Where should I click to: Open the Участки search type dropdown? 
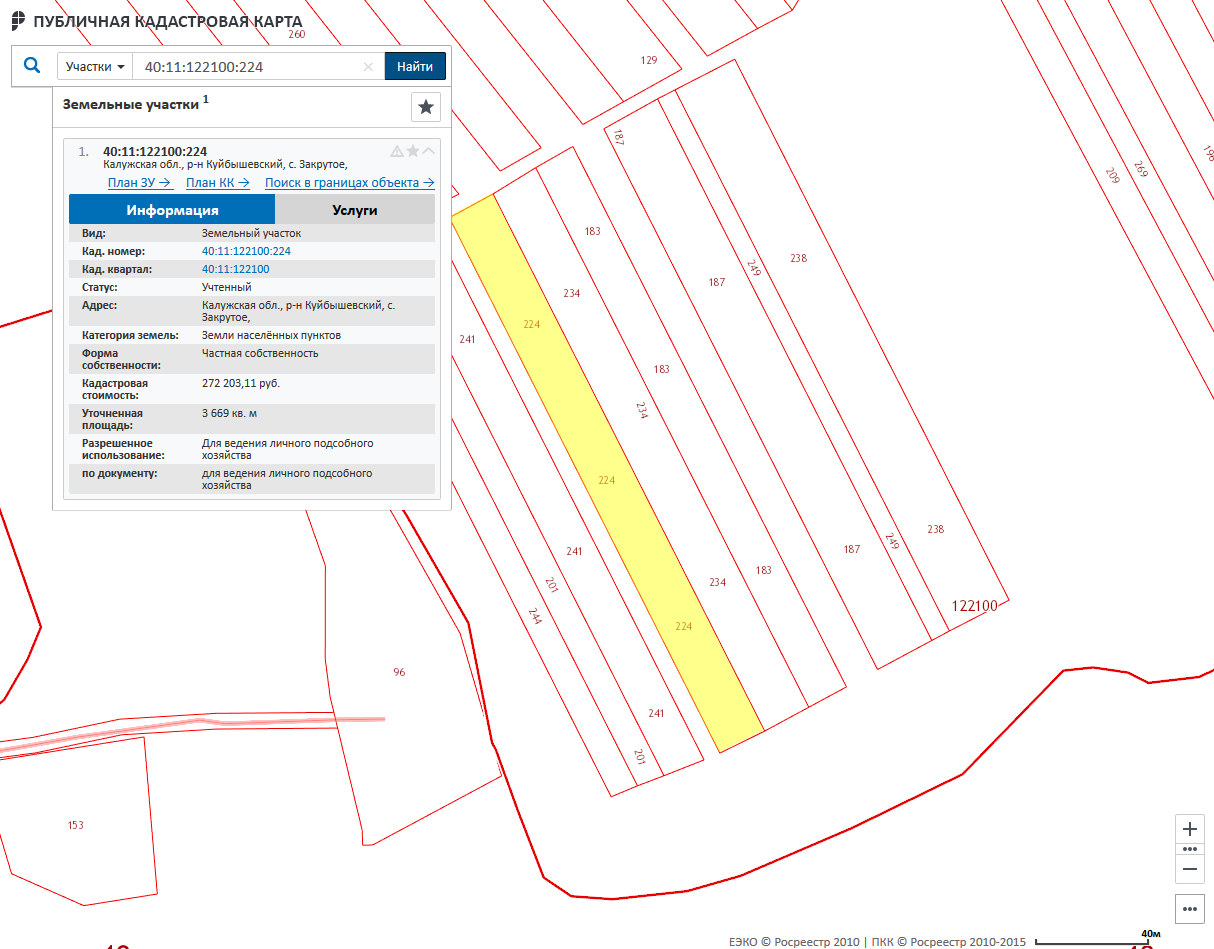95,67
